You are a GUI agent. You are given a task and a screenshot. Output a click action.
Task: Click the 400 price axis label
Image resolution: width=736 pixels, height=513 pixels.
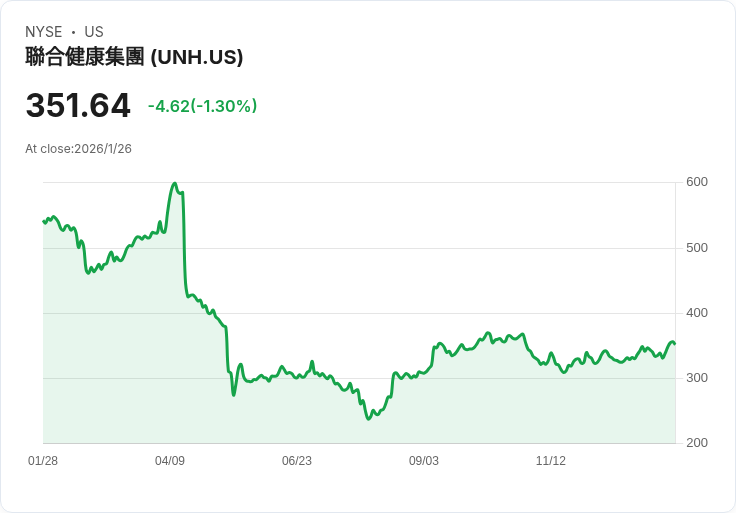pyautogui.click(x=697, y=313)
